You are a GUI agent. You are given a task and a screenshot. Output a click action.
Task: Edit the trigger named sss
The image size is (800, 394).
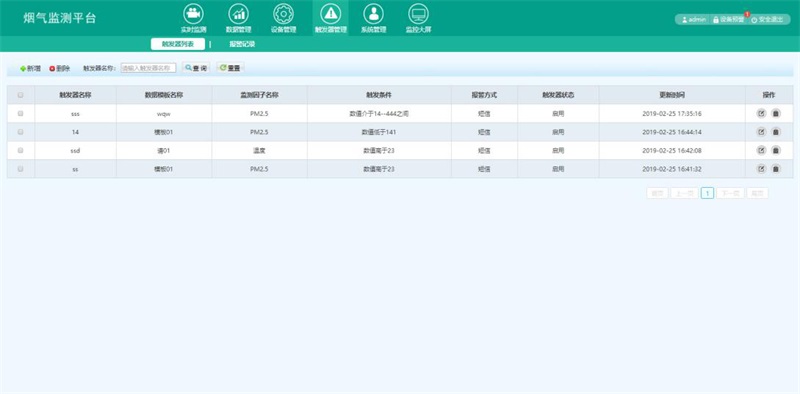(761, 114)
